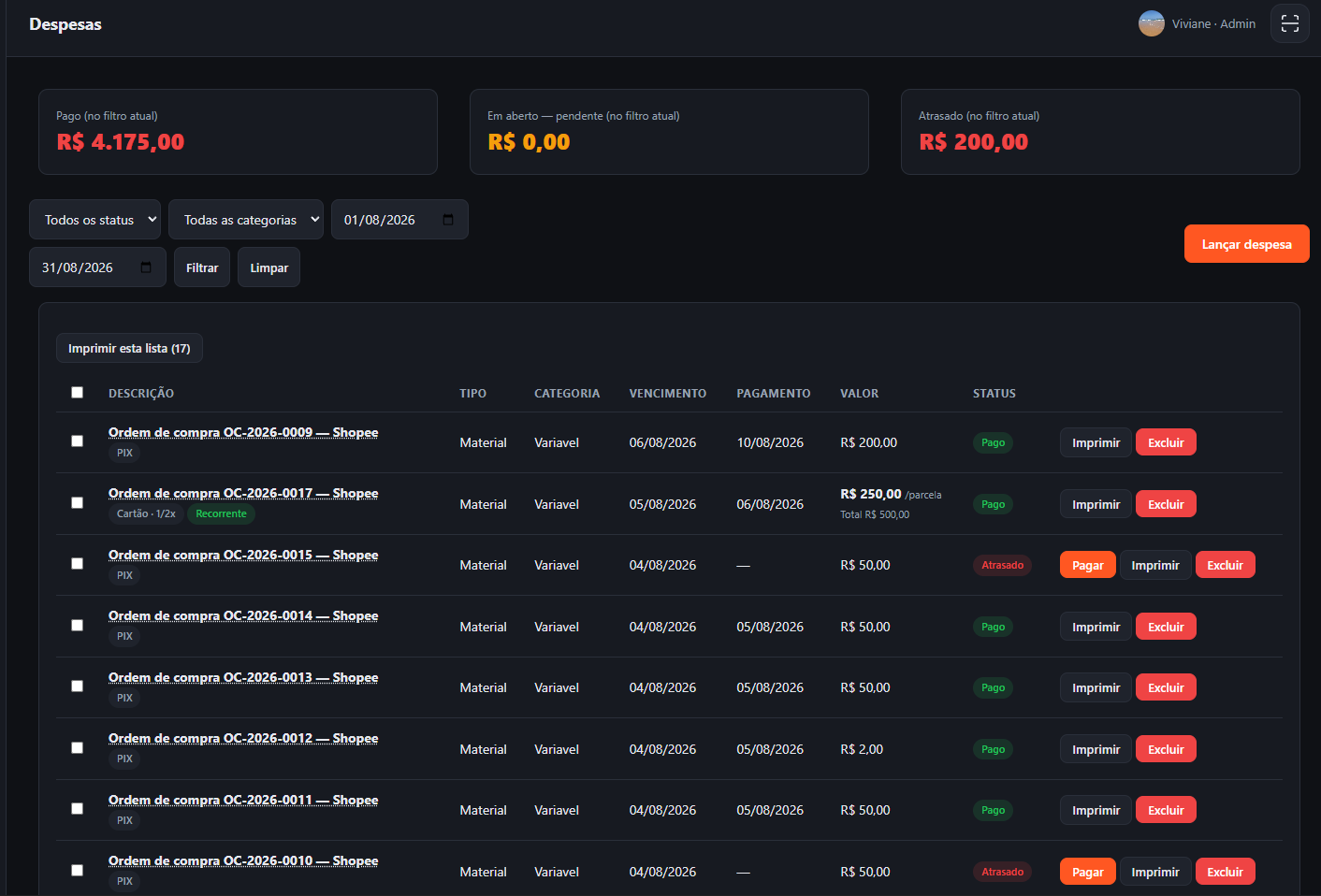Toggle the select-all checkbox in table header
The image size is (1321, 896).
click(x=78, y=393)
